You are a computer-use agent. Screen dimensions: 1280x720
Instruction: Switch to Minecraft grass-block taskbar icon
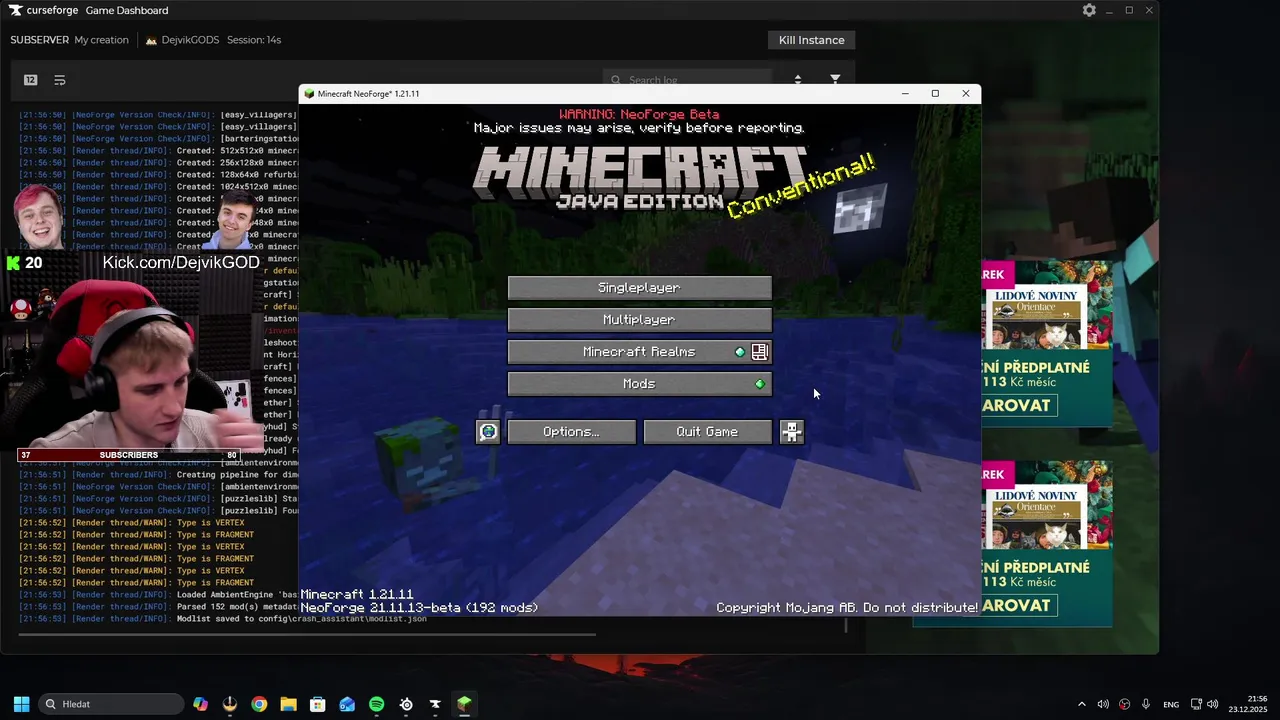(464, 704)
